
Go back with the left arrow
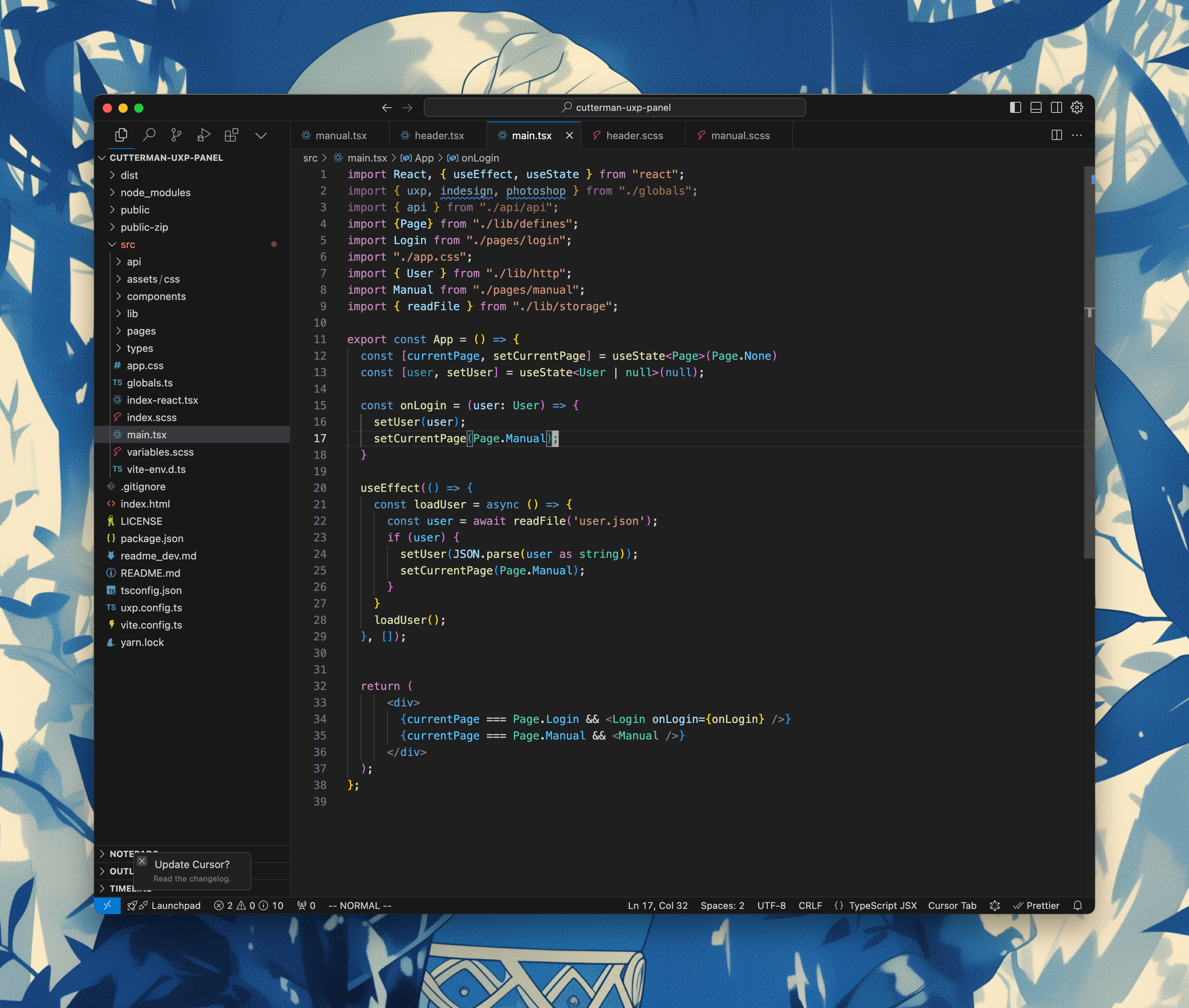coord(387,107)
